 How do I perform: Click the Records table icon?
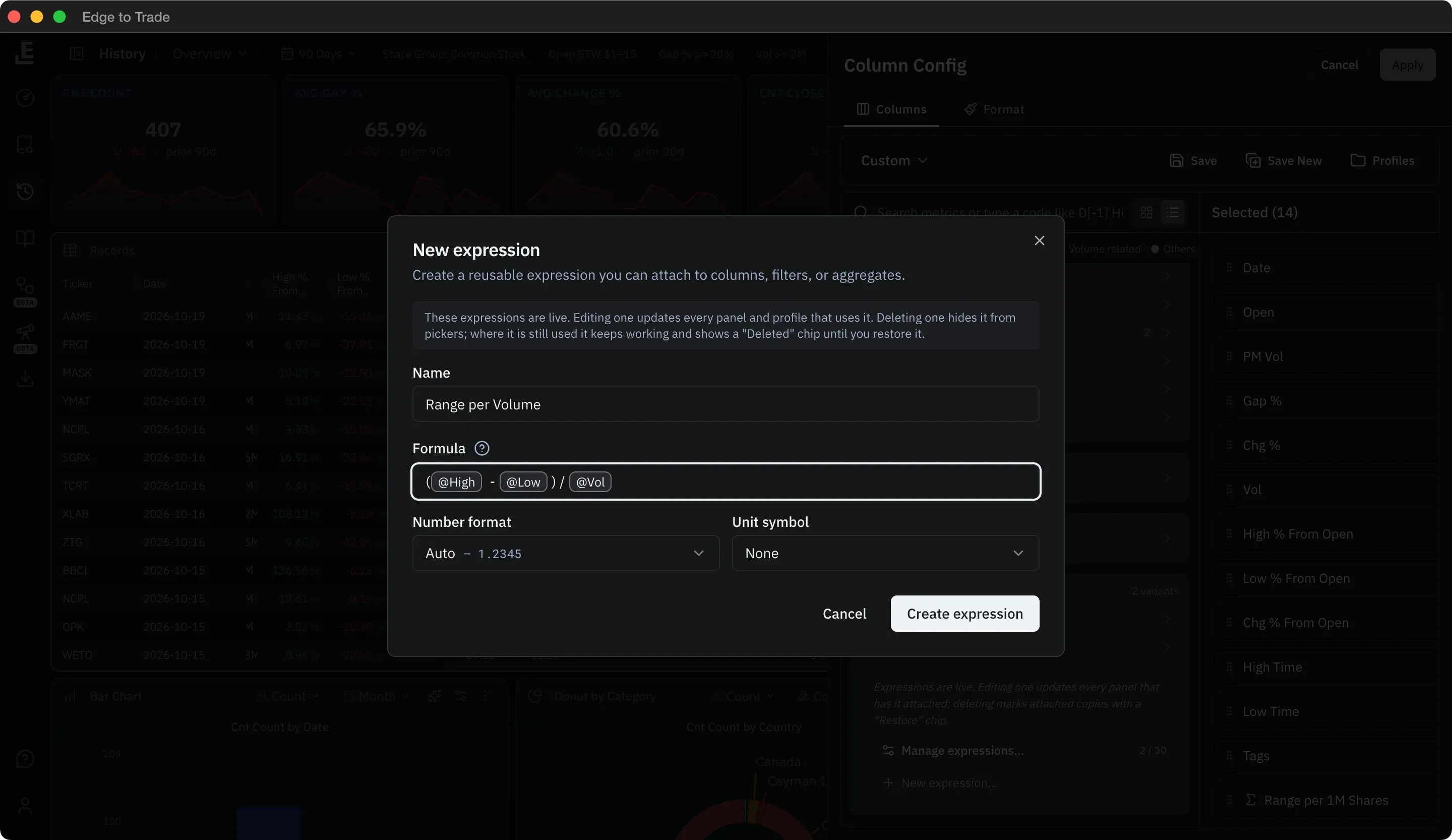(x=70, y=250)
